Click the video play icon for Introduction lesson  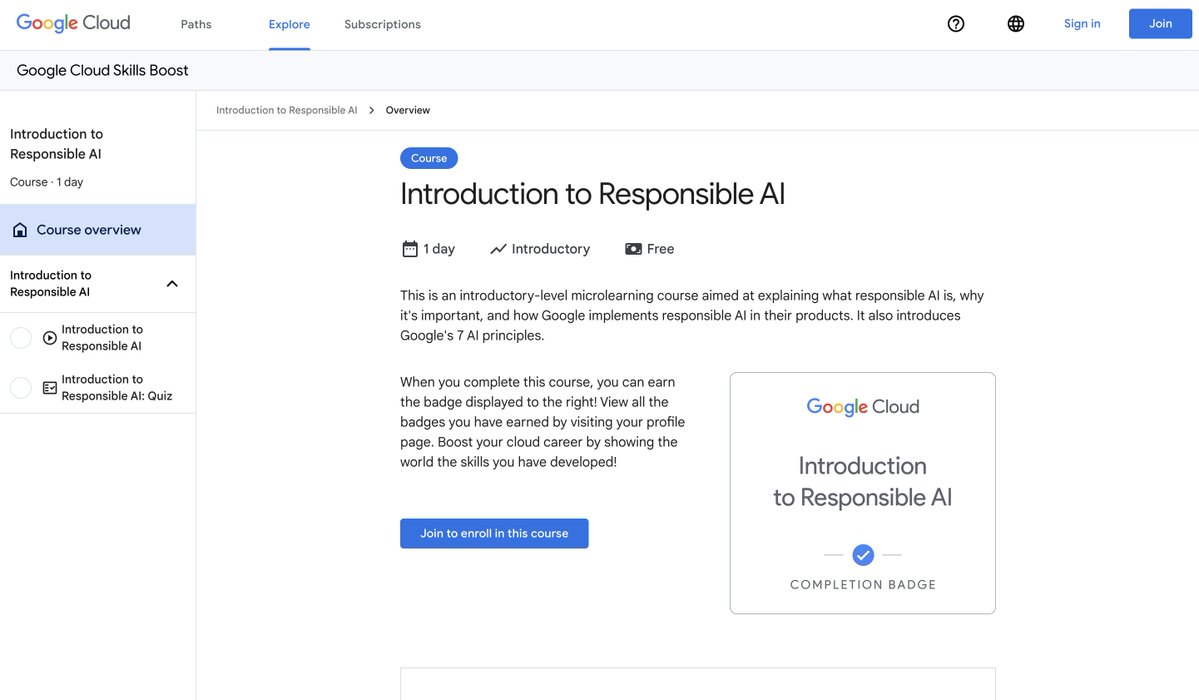[x=50, y=338]
